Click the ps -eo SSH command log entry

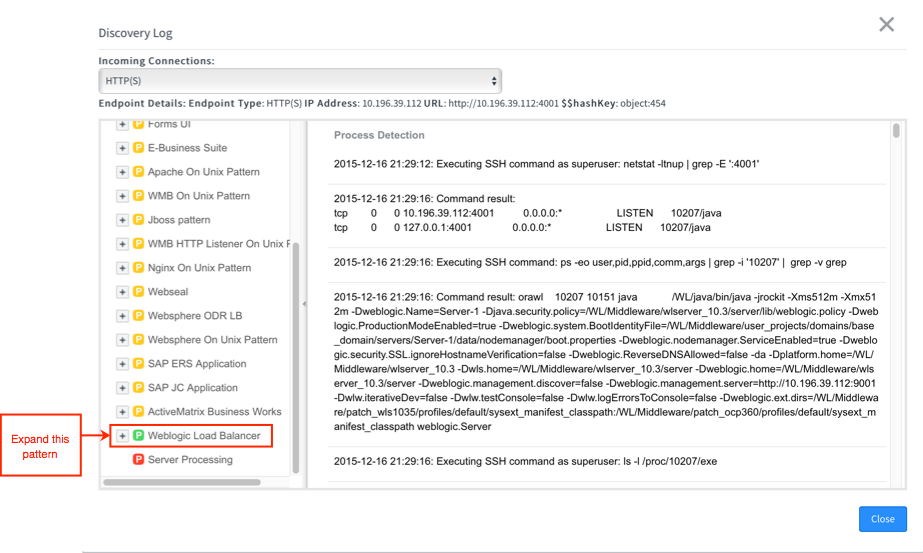point(590,263)
